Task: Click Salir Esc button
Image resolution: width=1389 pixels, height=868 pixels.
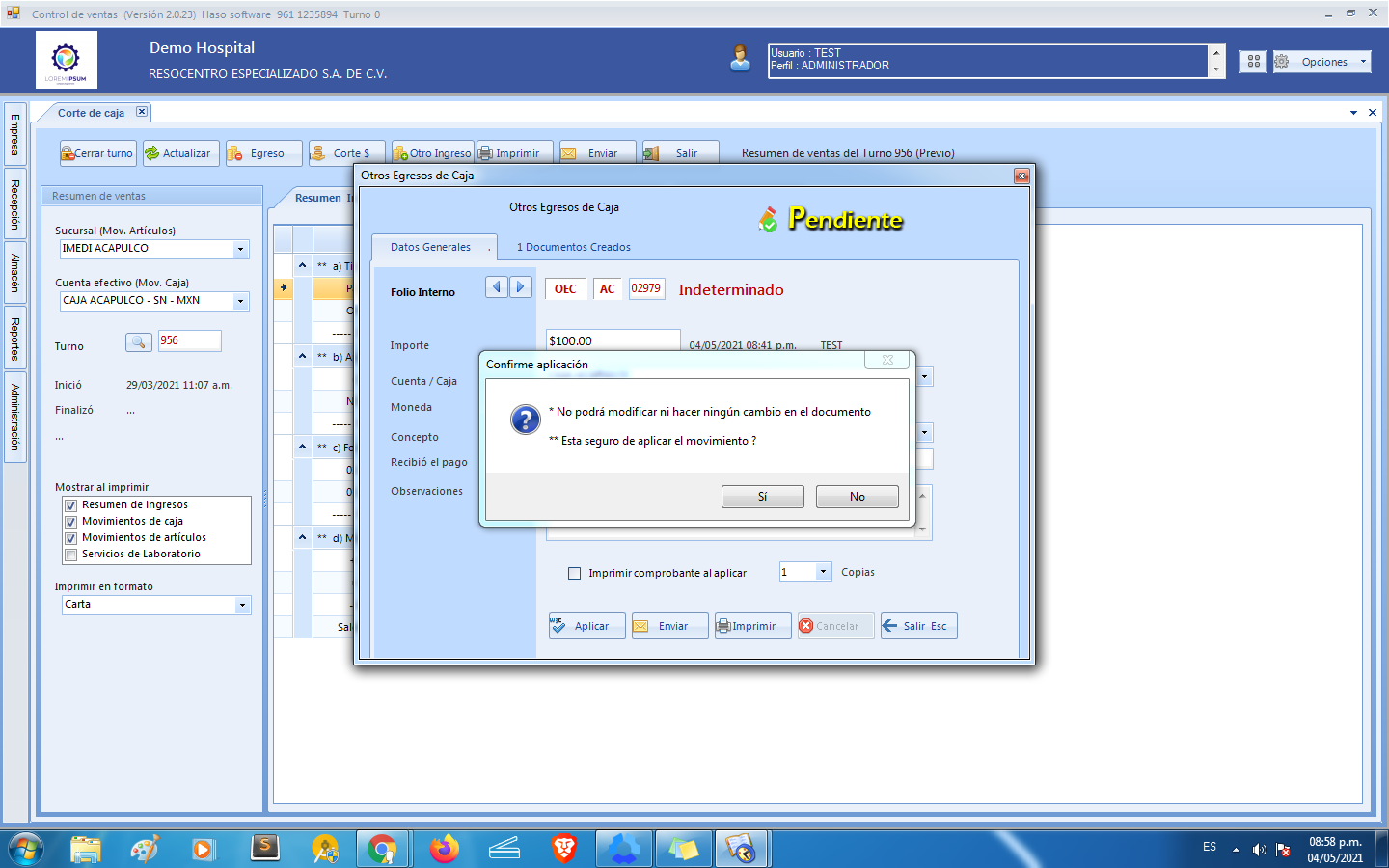Action: coord(918,626)
